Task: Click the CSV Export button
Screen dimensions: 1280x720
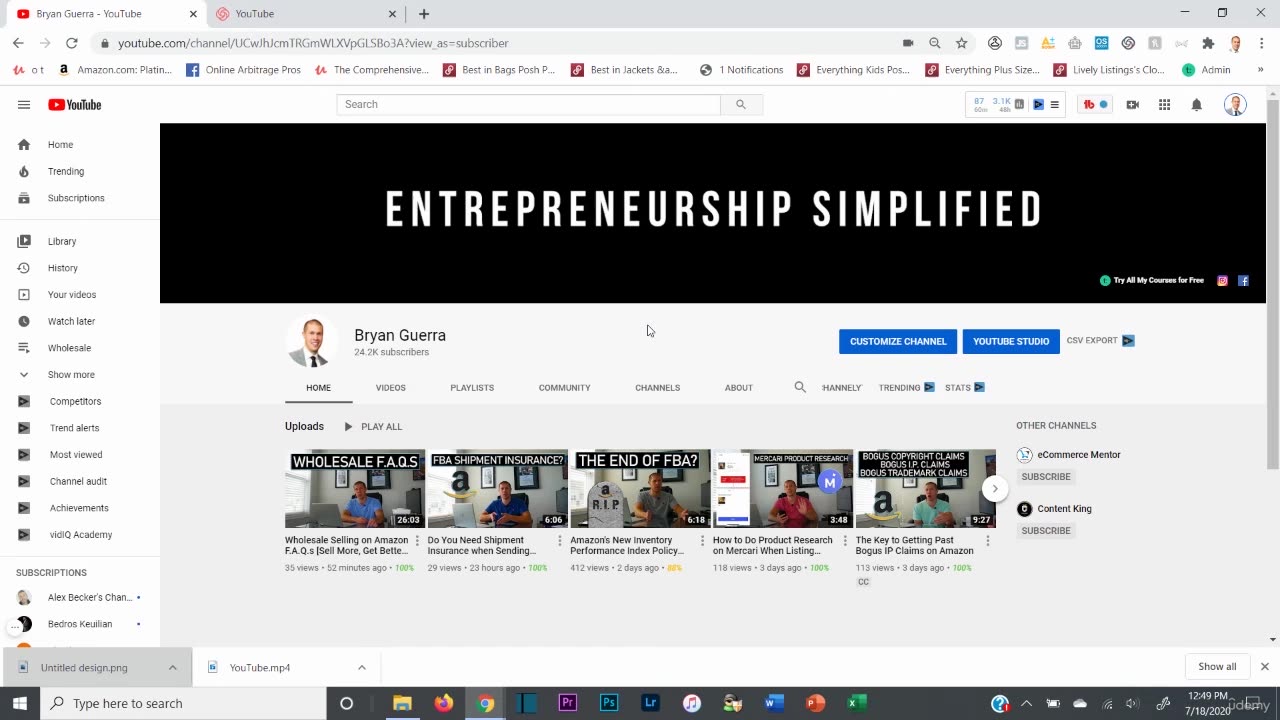Action: 1100,341
